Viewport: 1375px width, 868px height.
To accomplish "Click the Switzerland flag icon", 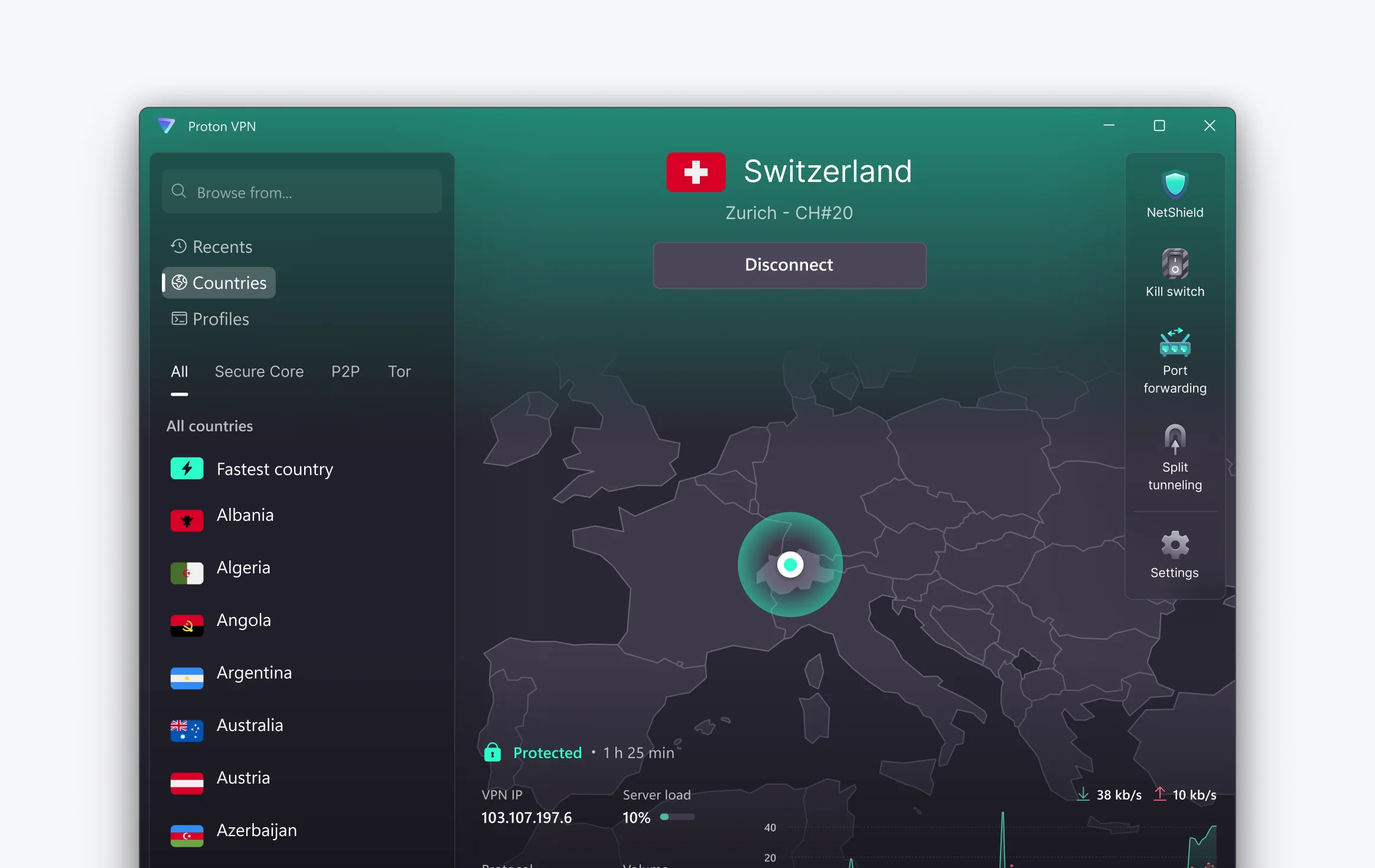I will (x=696, y=172).
